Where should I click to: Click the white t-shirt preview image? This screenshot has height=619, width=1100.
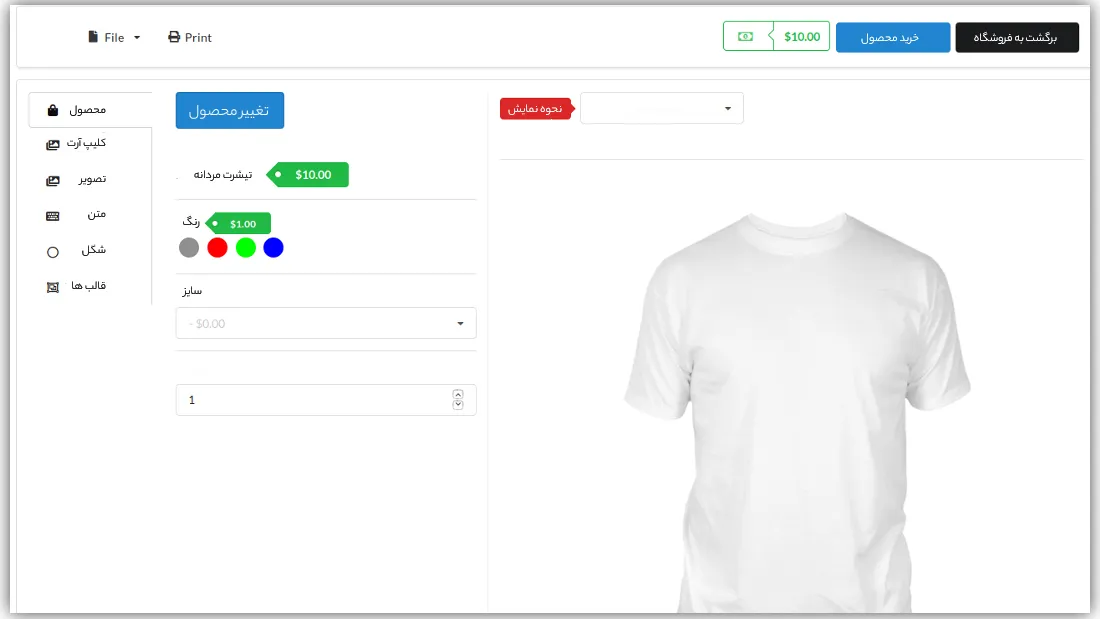pyautogui.click(x=797, y=412)
